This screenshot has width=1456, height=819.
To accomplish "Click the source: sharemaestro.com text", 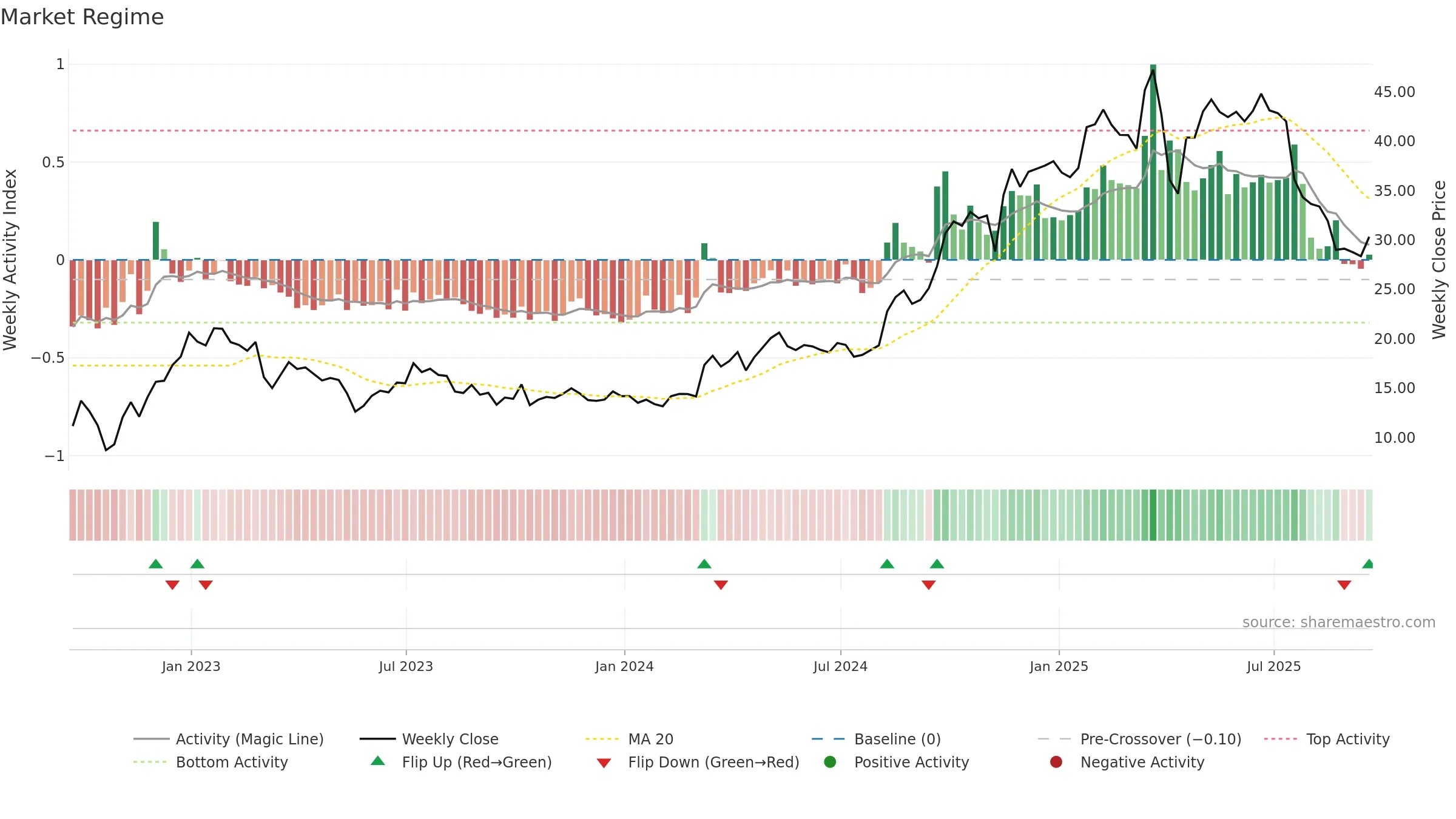I will click(1339, 622).
